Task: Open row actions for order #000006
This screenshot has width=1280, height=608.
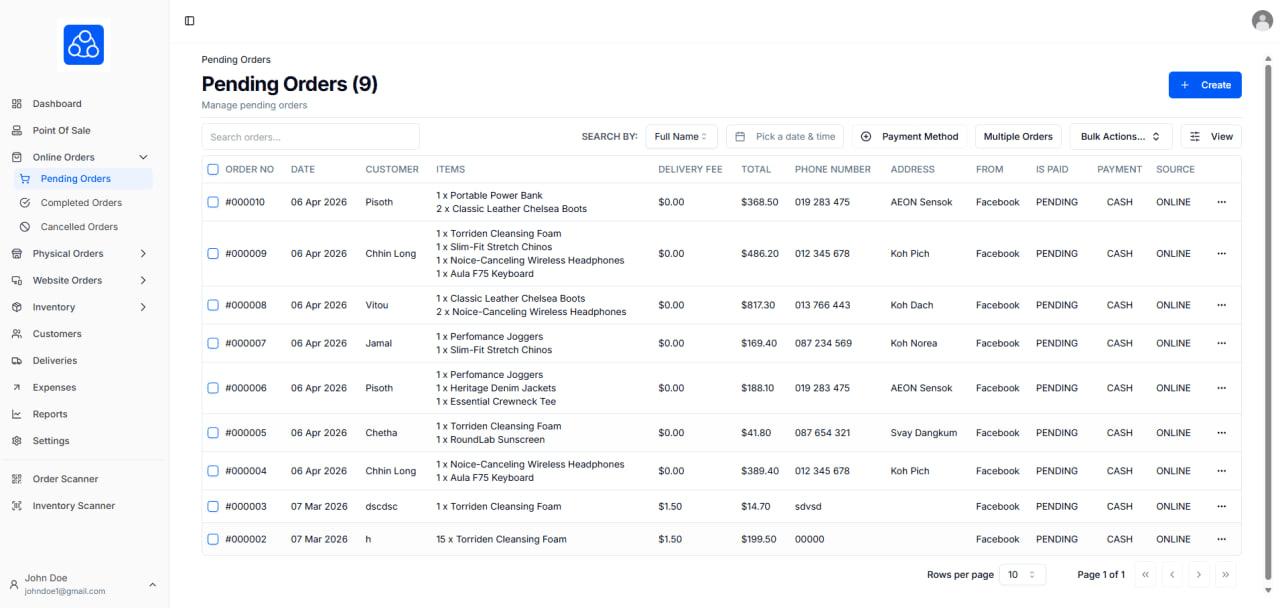Action: (x=1221, y=388)
